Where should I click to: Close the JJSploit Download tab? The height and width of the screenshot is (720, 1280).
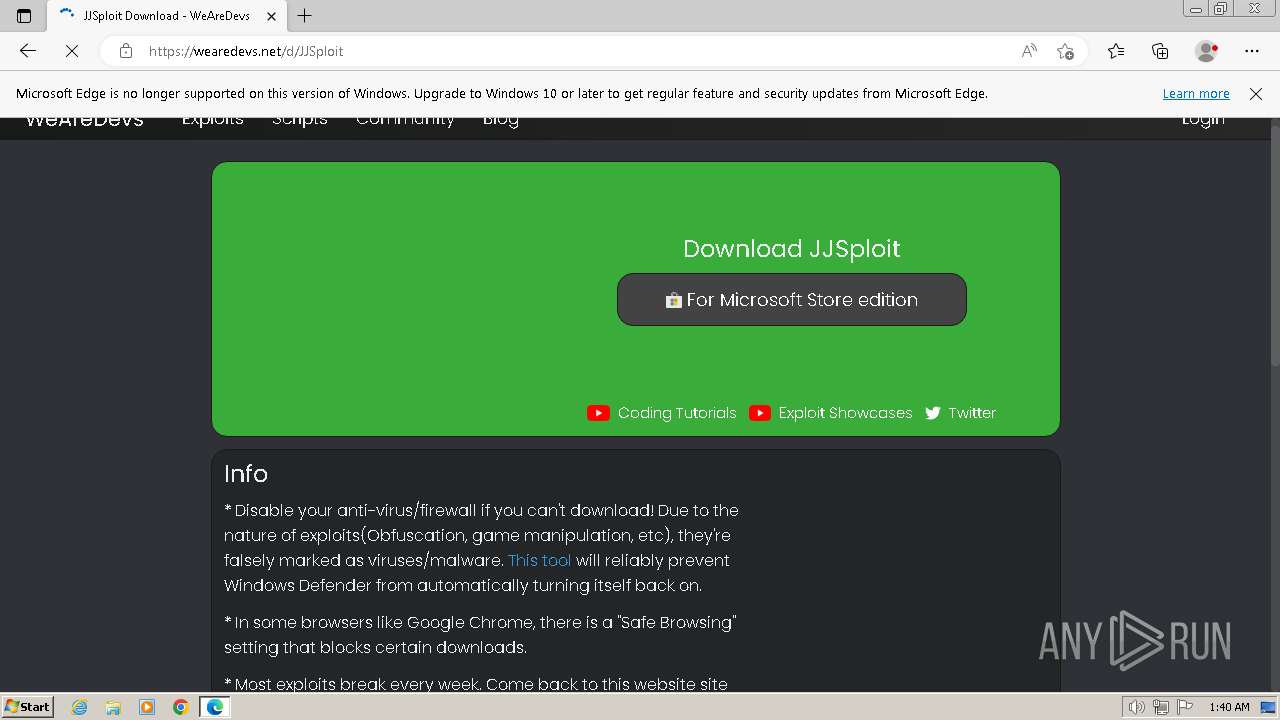click(271, 16)
